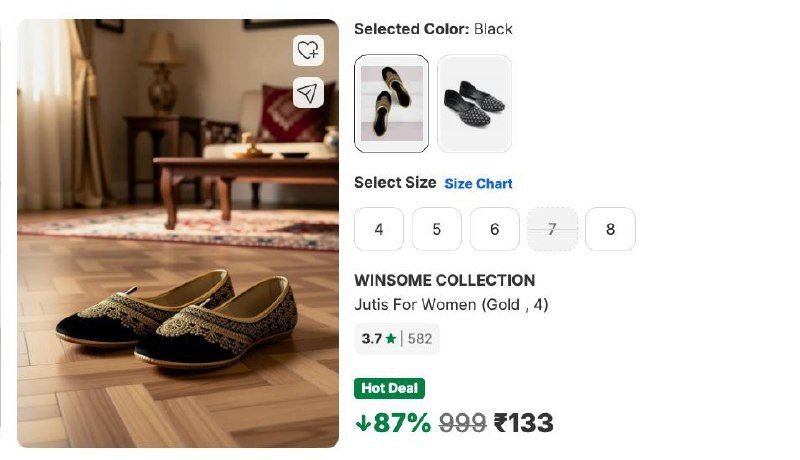Screen dimensions: 800x460
Task: Click the WINSOME COLLECTION brand name
Action: [x=444, y=280]
